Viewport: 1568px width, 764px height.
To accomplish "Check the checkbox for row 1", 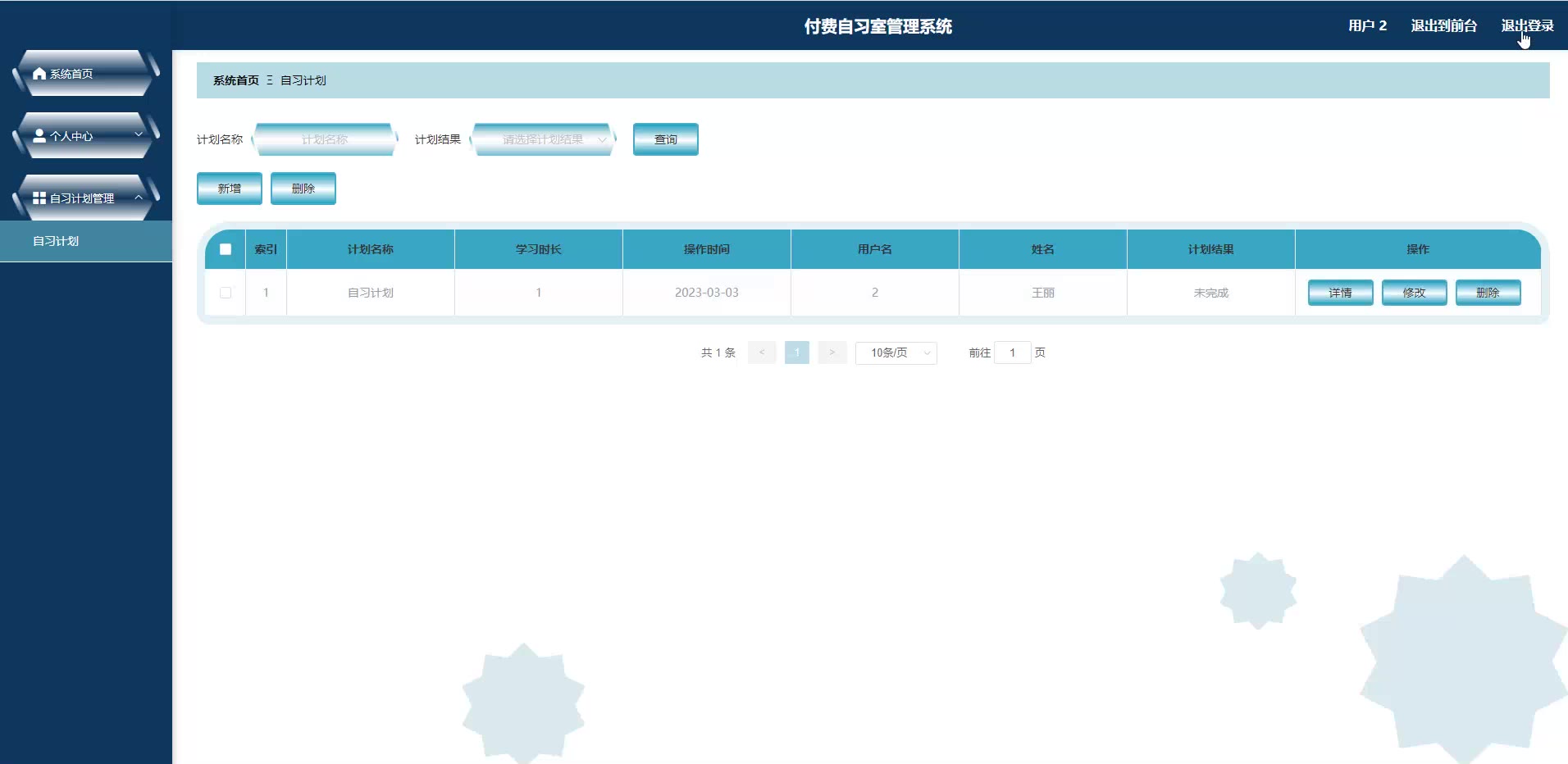I will click(x=226, y=293).
